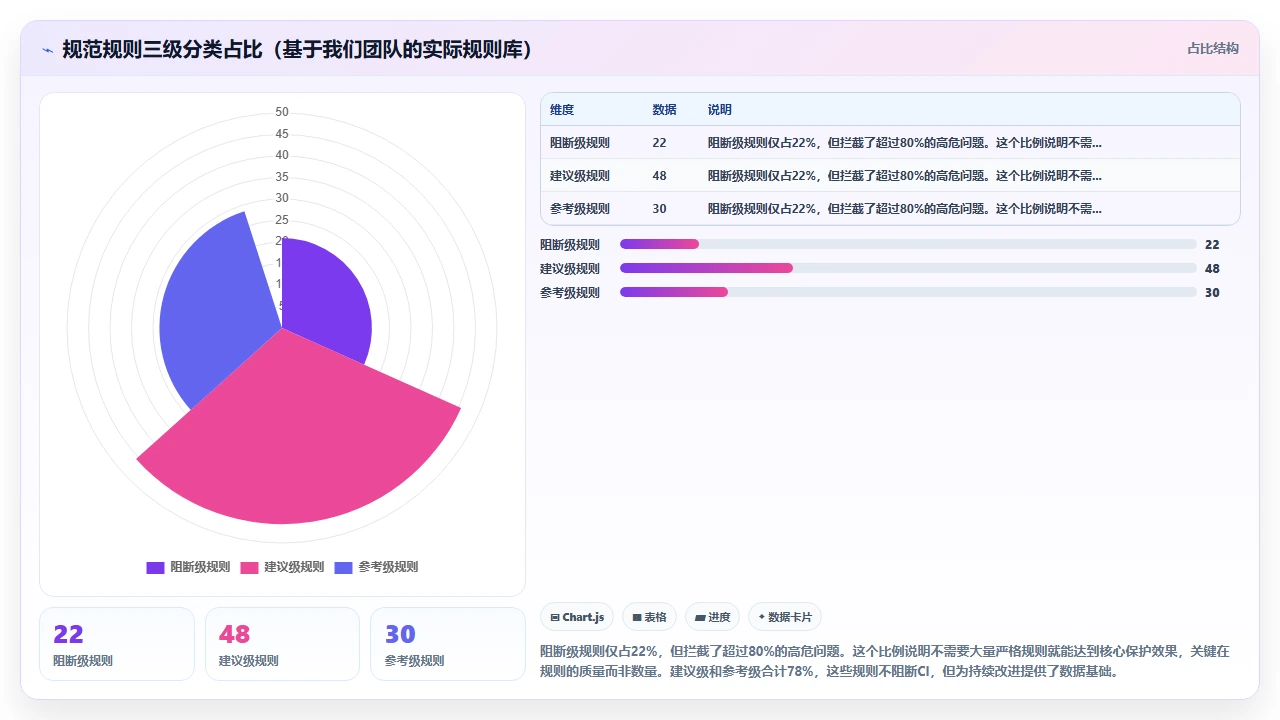
Task: Select the 进度 tag chip
Action: (x=712, y=617)
